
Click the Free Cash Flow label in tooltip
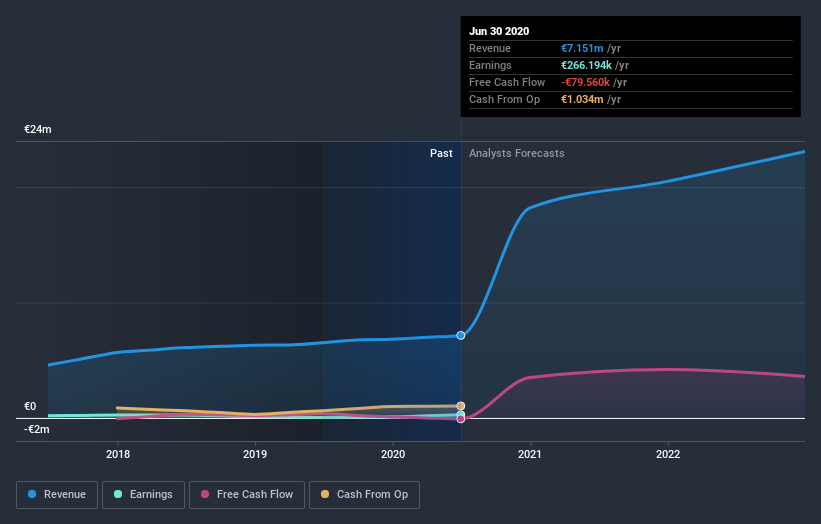click(x=507, y=82)
